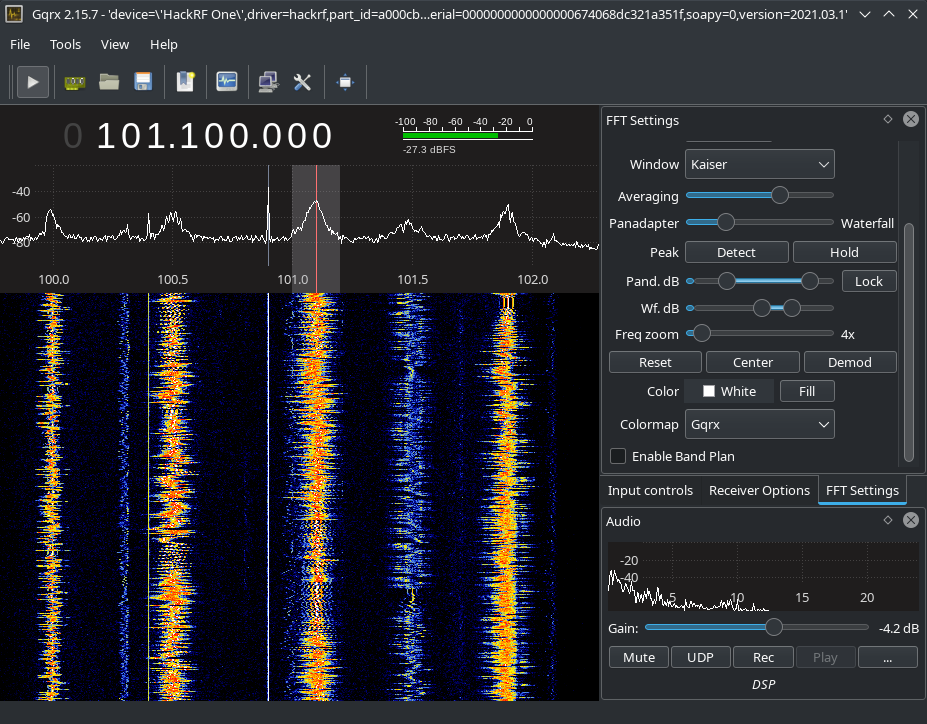Start DSP processing with the play icon

32,81
